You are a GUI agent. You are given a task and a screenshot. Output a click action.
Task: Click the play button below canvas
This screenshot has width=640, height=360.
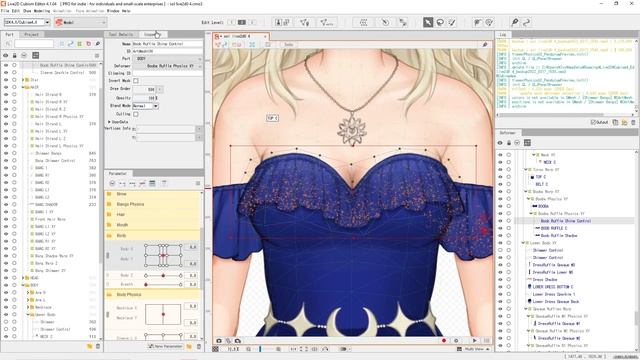[474, 340]
